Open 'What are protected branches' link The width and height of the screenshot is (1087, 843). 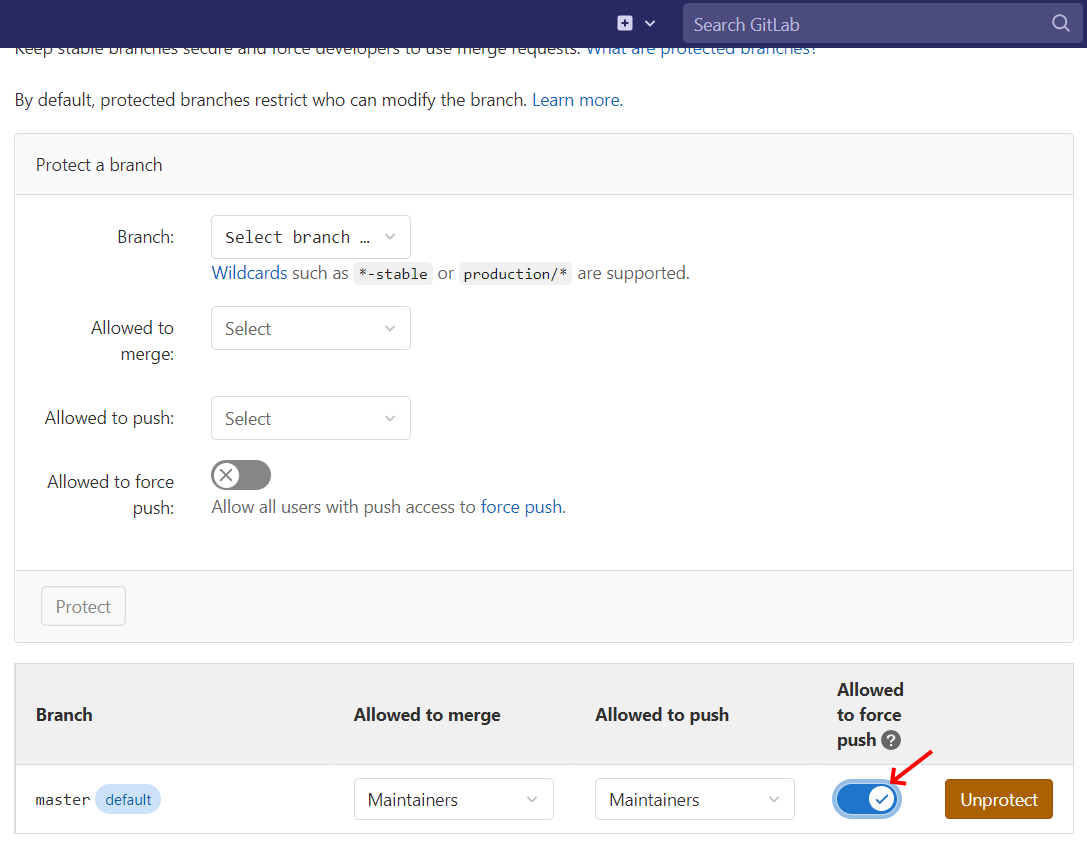(700, 49)
